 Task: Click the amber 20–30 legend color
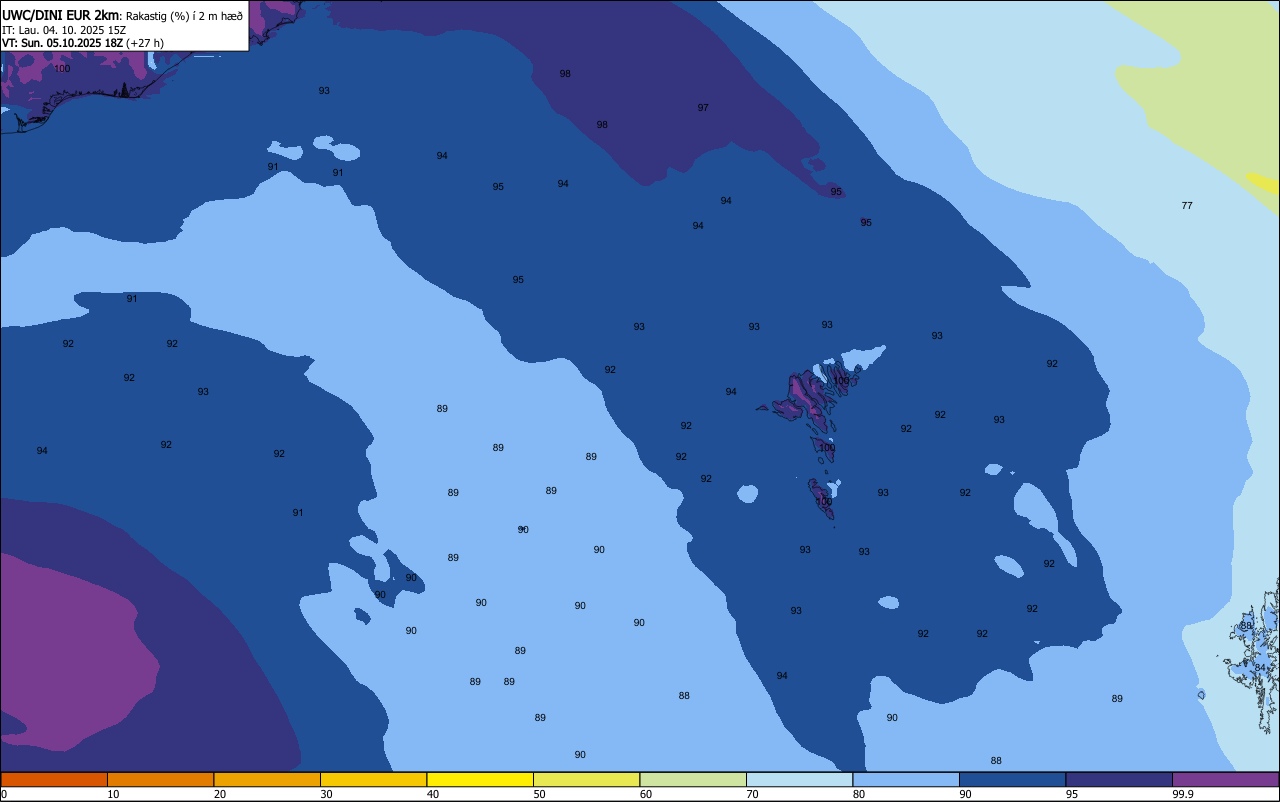point(267,779)
